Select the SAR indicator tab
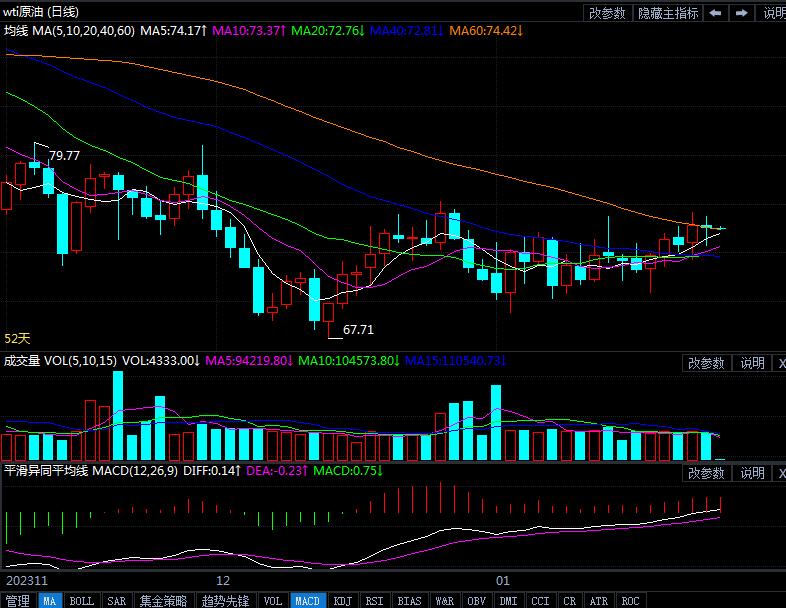 tap(116, 601)
